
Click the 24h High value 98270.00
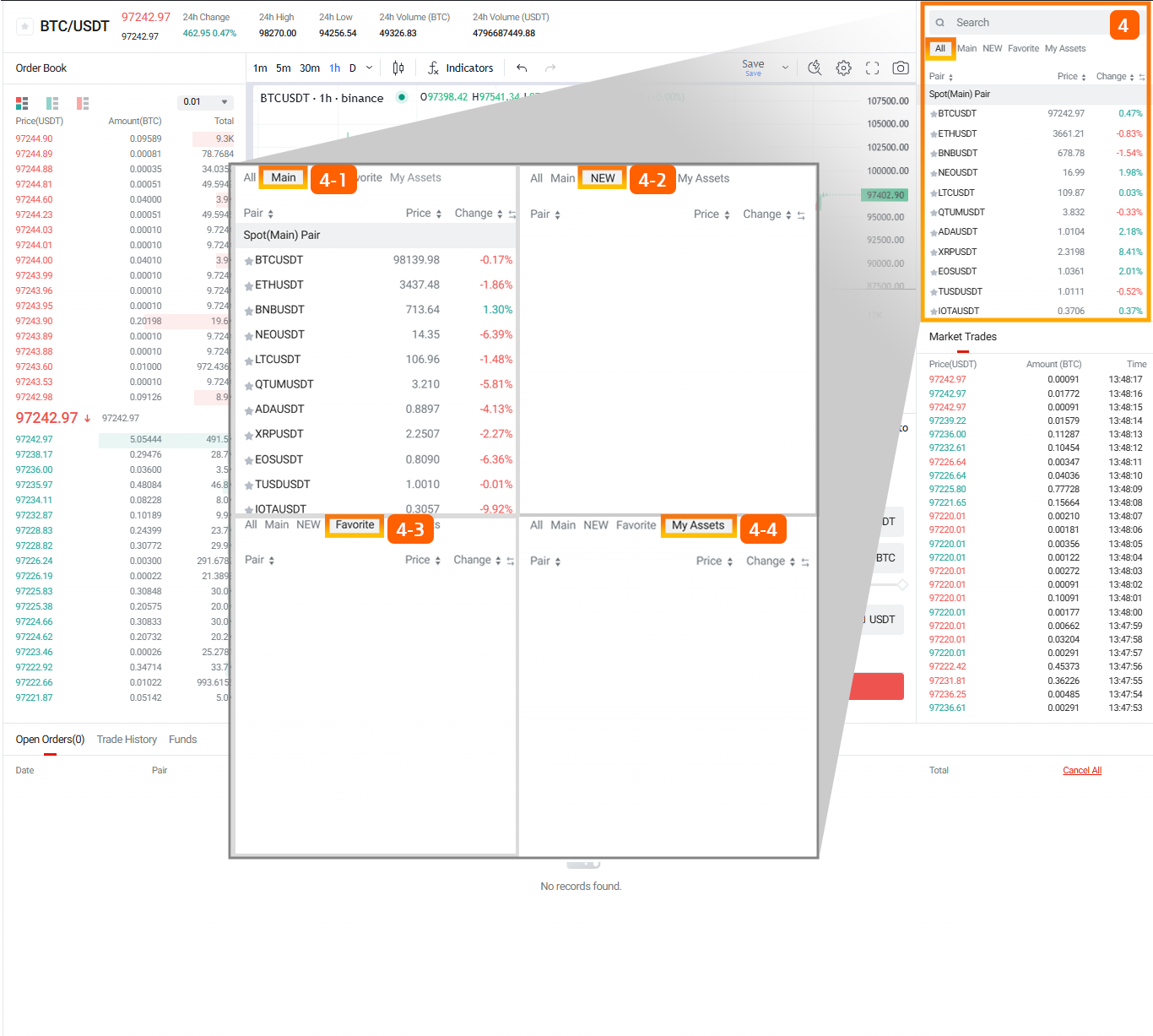pos(278,34)
